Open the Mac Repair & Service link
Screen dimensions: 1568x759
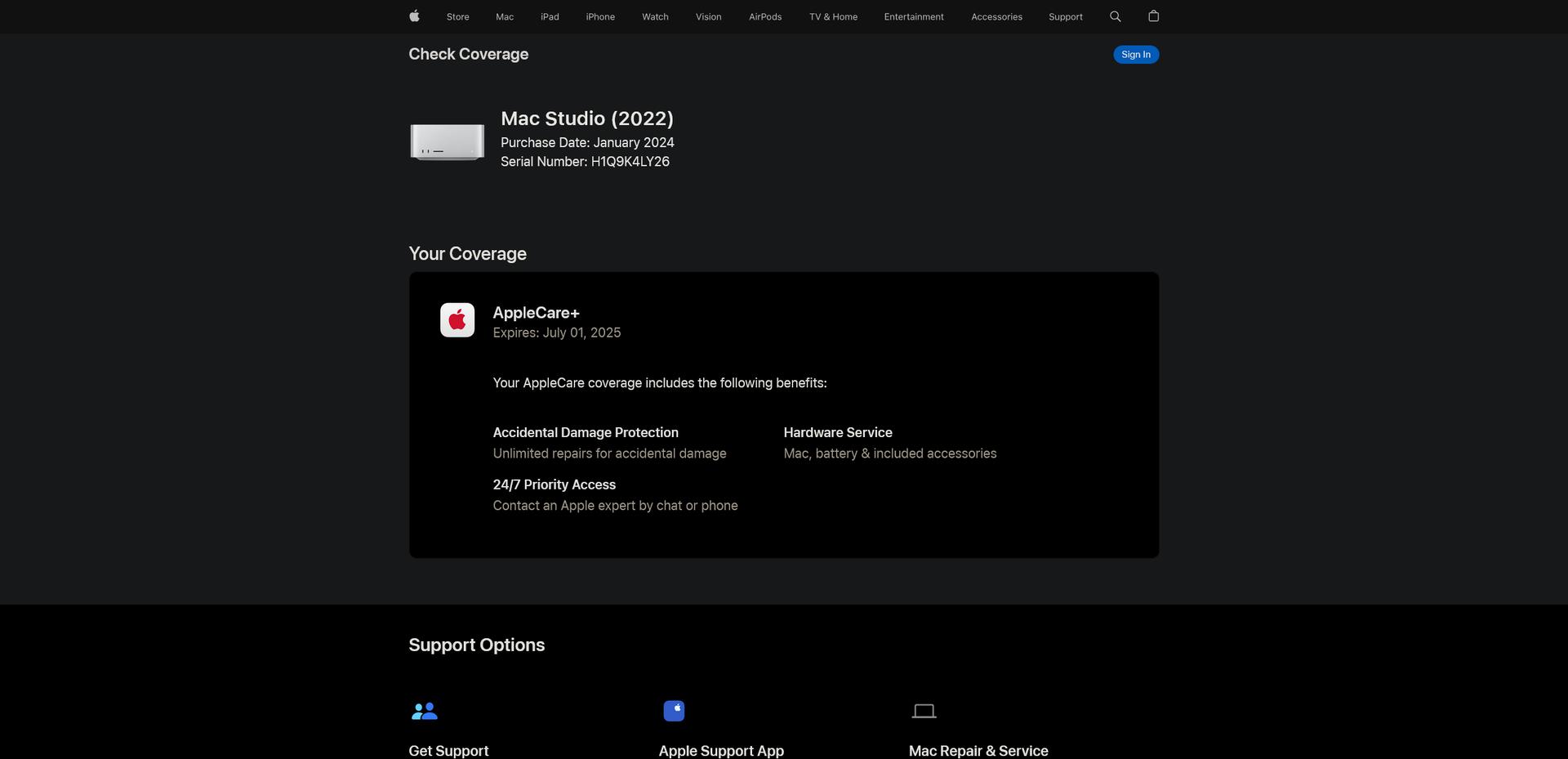pyautogui.click(x=978, y=750)
